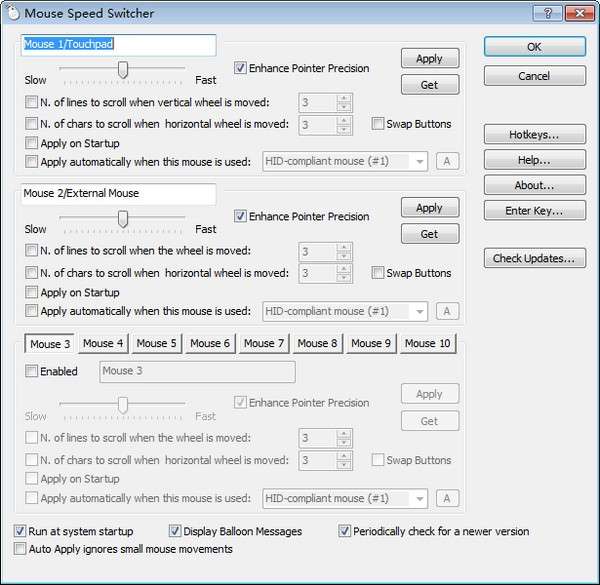Click the Mouse 1 speed slider thumb
The height and width of the screenshot is (585, 600).
tap(123, 69)
